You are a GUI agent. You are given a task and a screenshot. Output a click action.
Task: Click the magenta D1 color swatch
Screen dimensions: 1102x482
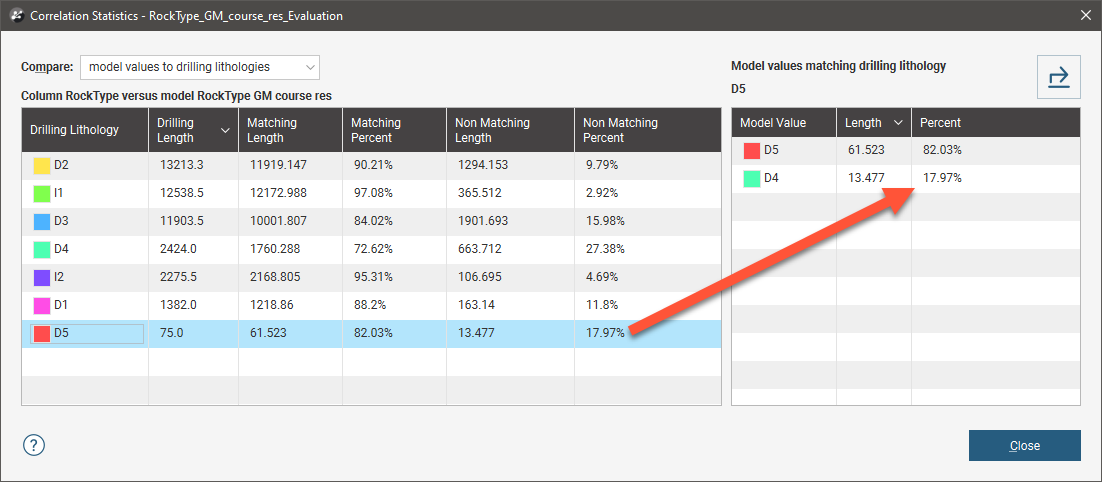pos(41,305)
